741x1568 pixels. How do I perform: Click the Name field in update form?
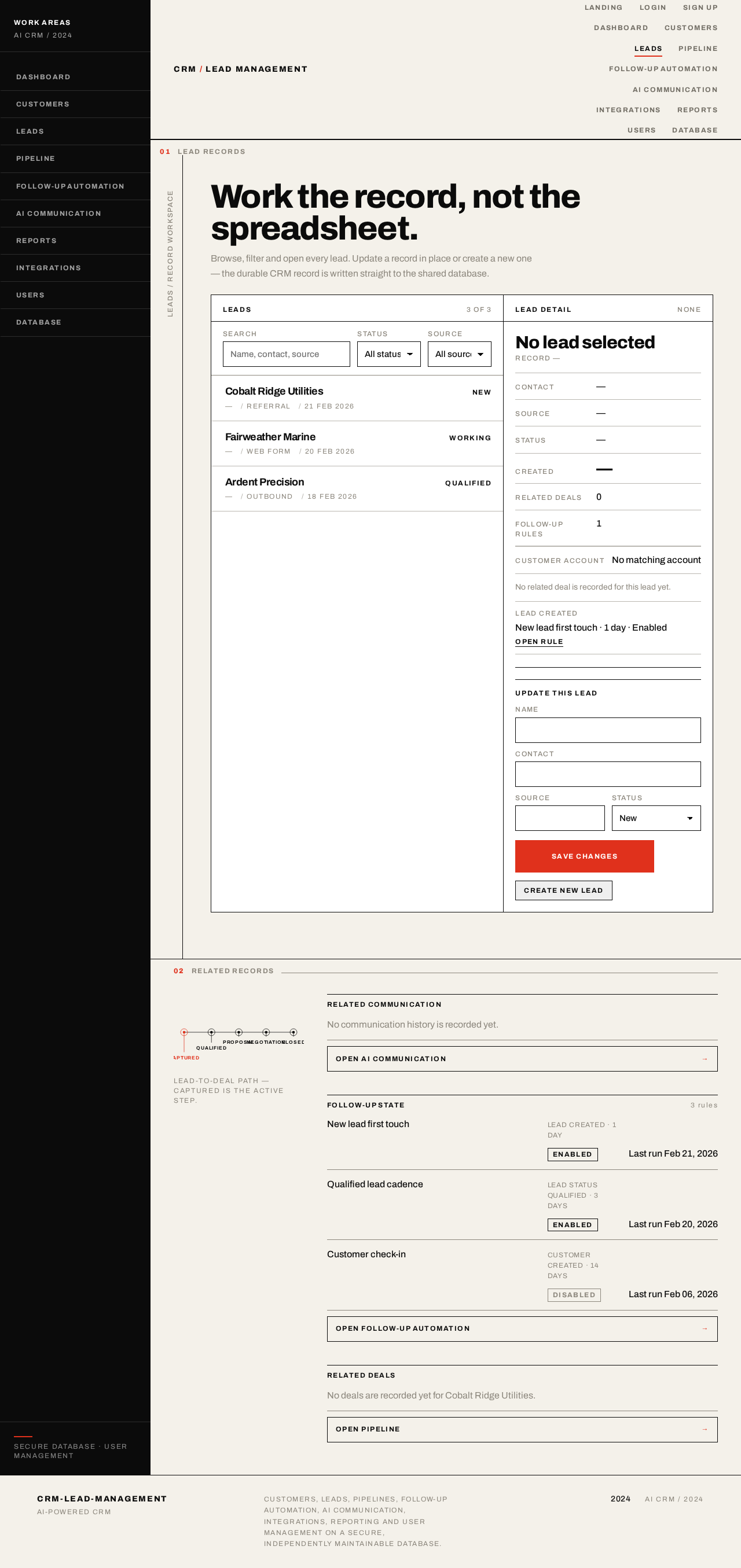[x=608, y=730]
